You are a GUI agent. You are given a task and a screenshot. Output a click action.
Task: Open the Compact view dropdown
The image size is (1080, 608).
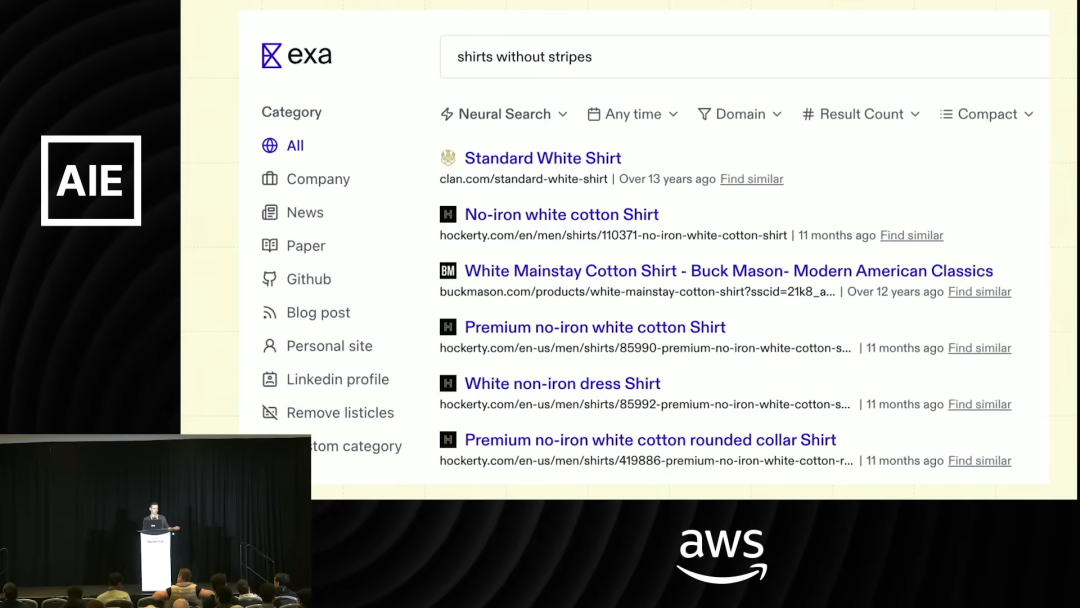[987, 114]
